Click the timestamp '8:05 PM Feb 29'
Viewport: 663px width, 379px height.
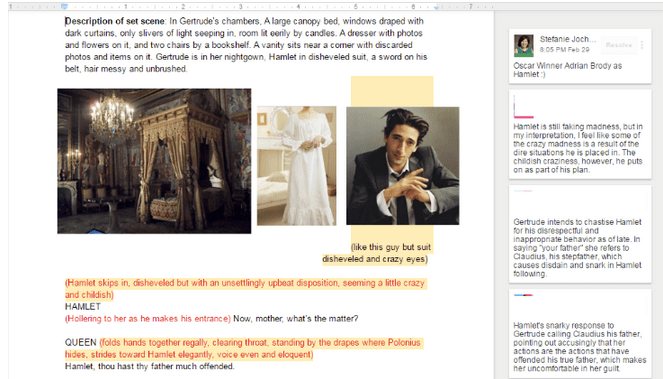[x=564, y=49]
